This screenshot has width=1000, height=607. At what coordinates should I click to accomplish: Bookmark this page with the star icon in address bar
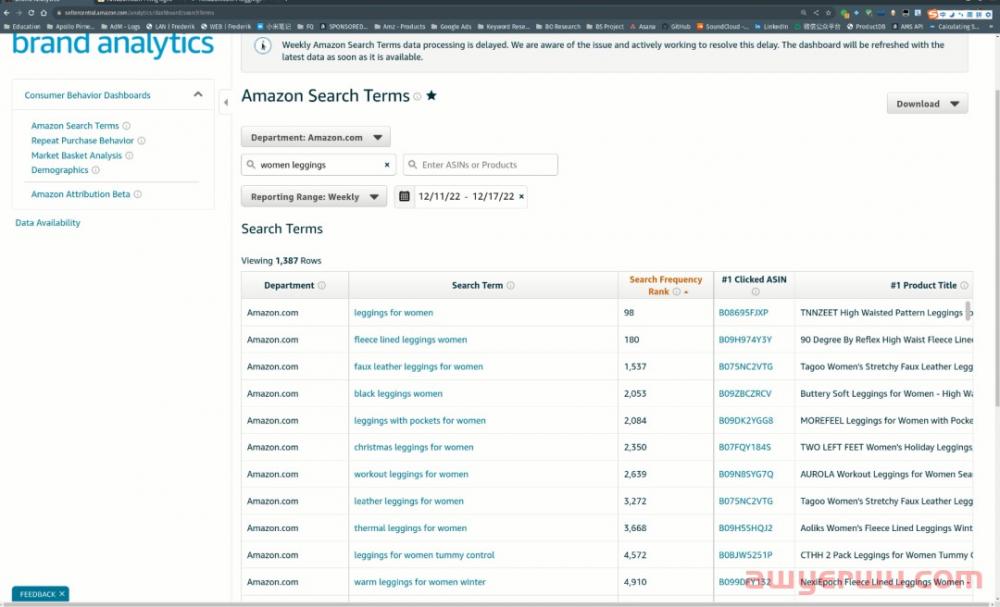(x=828, y=13)
